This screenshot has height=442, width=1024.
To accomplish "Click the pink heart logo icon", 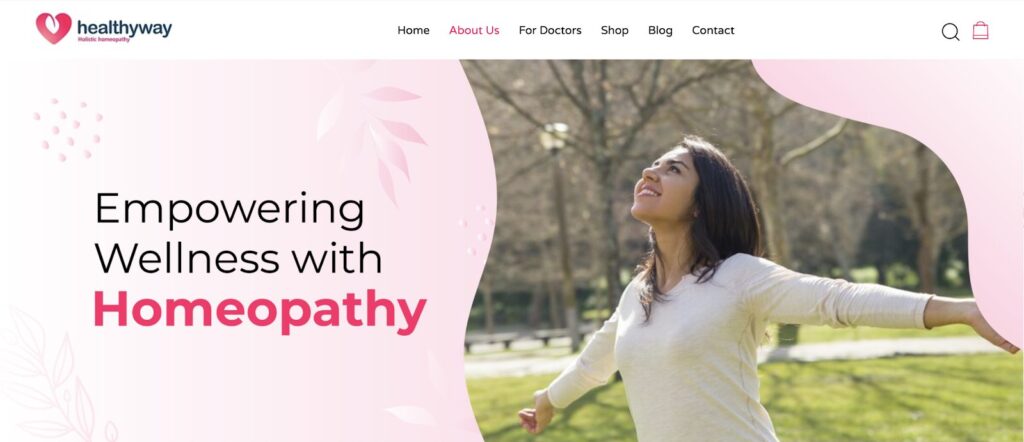I will [54, 28].
